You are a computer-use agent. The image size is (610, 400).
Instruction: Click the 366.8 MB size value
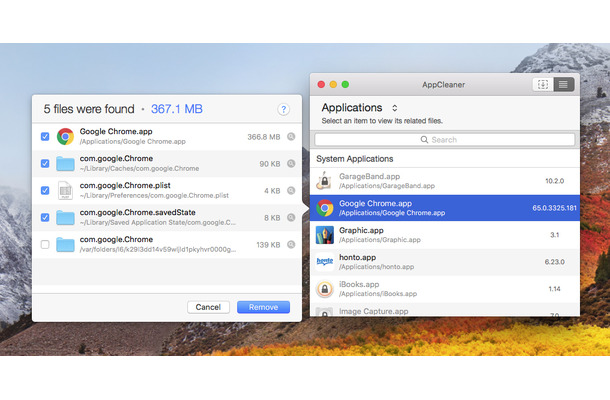(264, 137)
